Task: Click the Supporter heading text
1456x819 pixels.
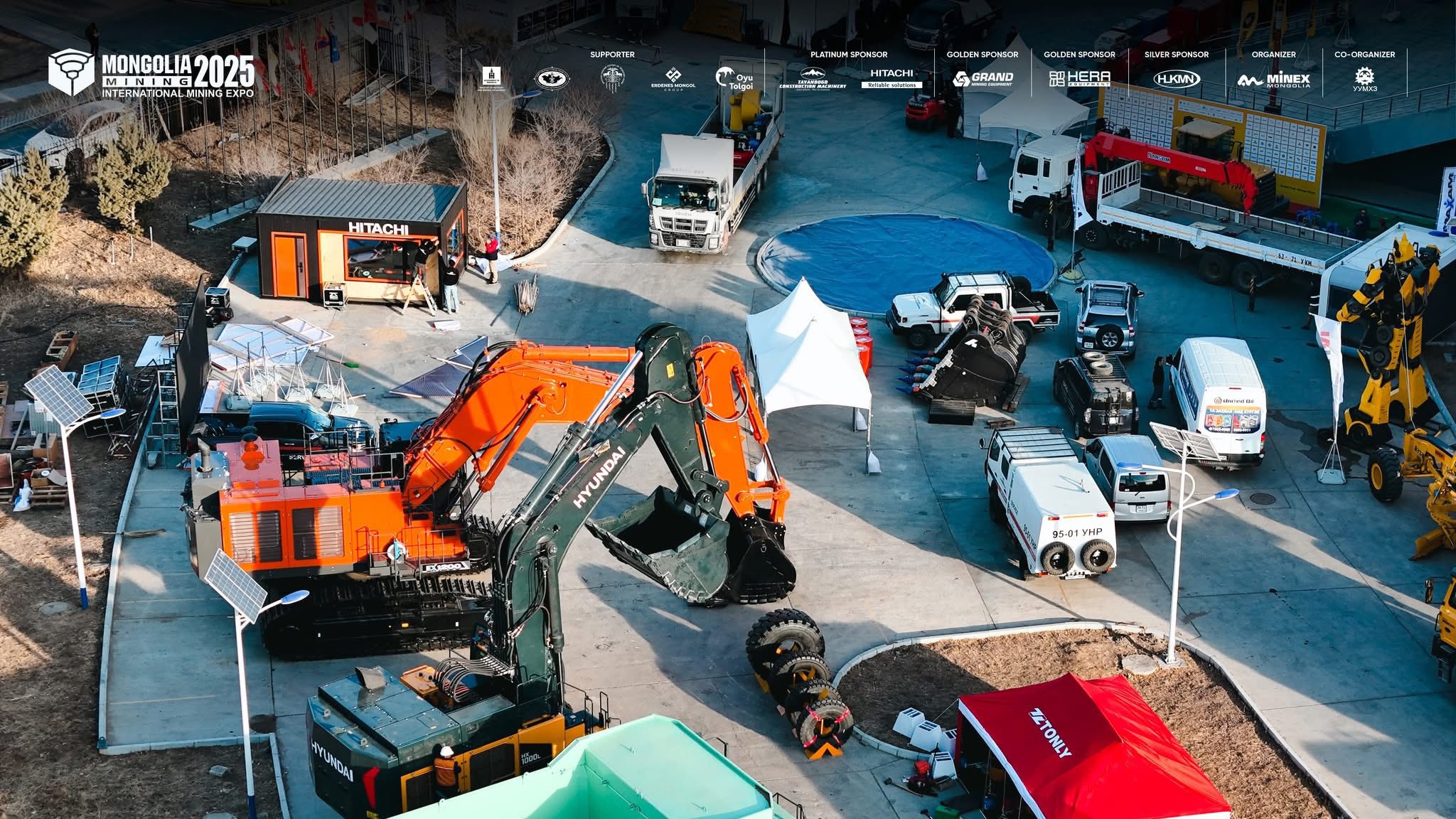Action: 612,55
